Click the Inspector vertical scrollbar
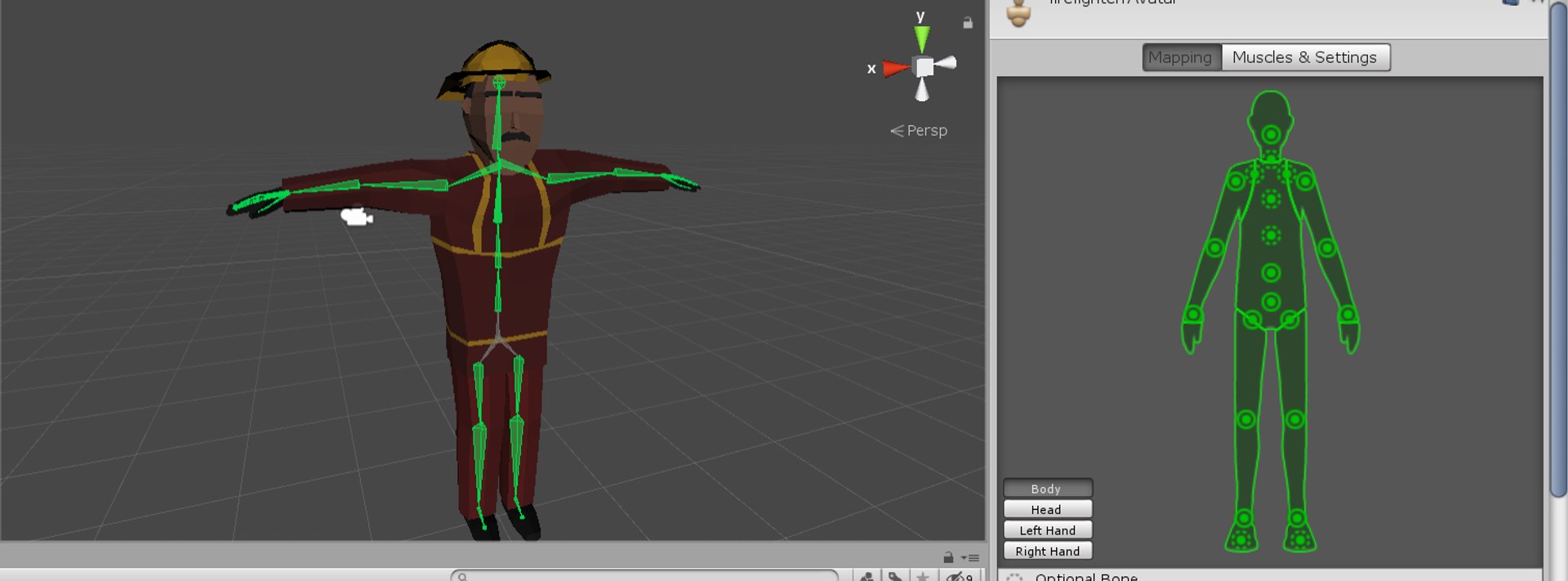This screenshot has width=1568, height=581. (1558, 248)
